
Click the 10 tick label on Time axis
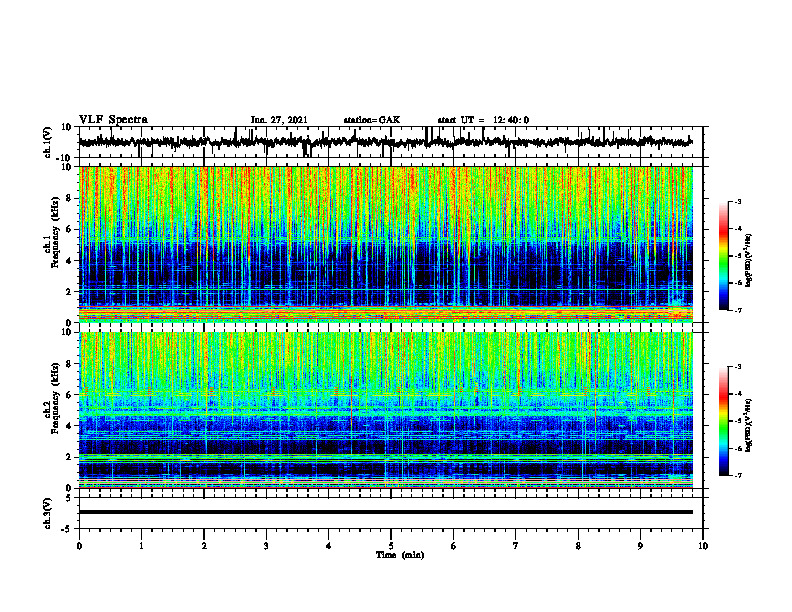click(x=703, y=546)
